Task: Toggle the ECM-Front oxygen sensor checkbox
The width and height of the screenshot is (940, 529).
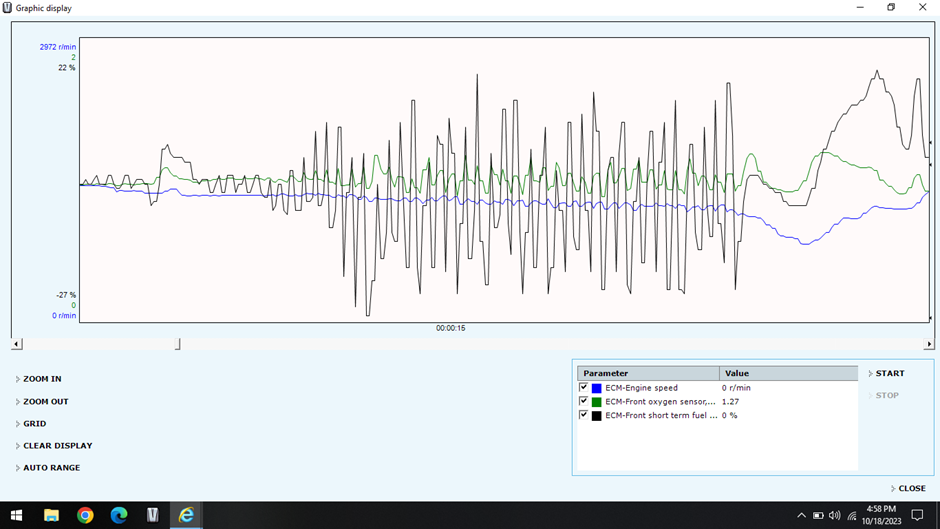Action: point(584,402)
